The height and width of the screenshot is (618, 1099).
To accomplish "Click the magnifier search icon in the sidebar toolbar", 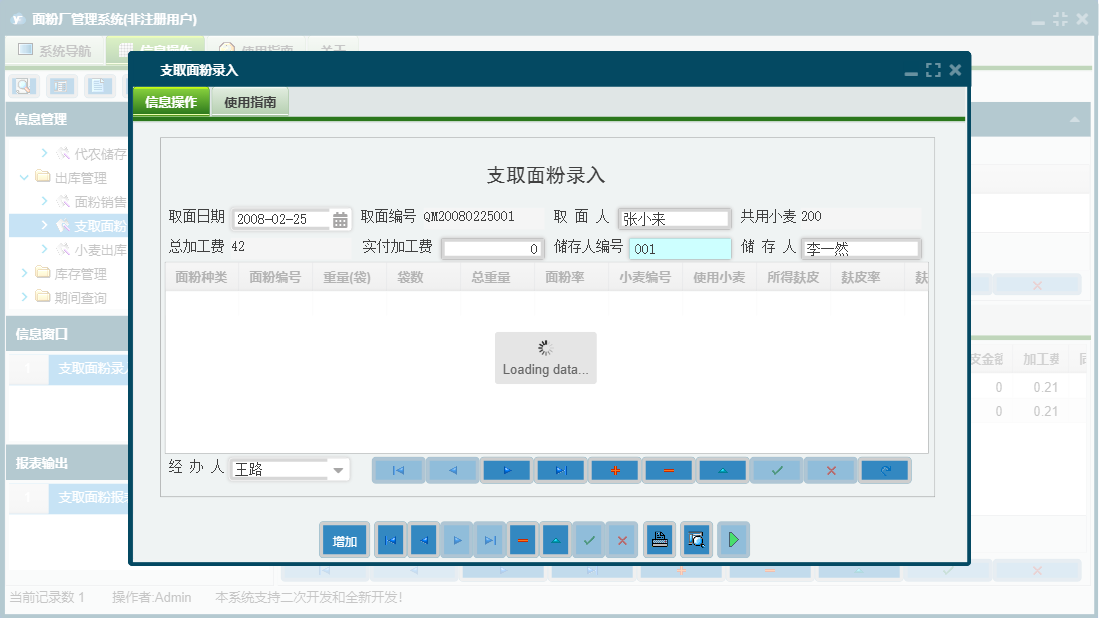I will [22, 86].
